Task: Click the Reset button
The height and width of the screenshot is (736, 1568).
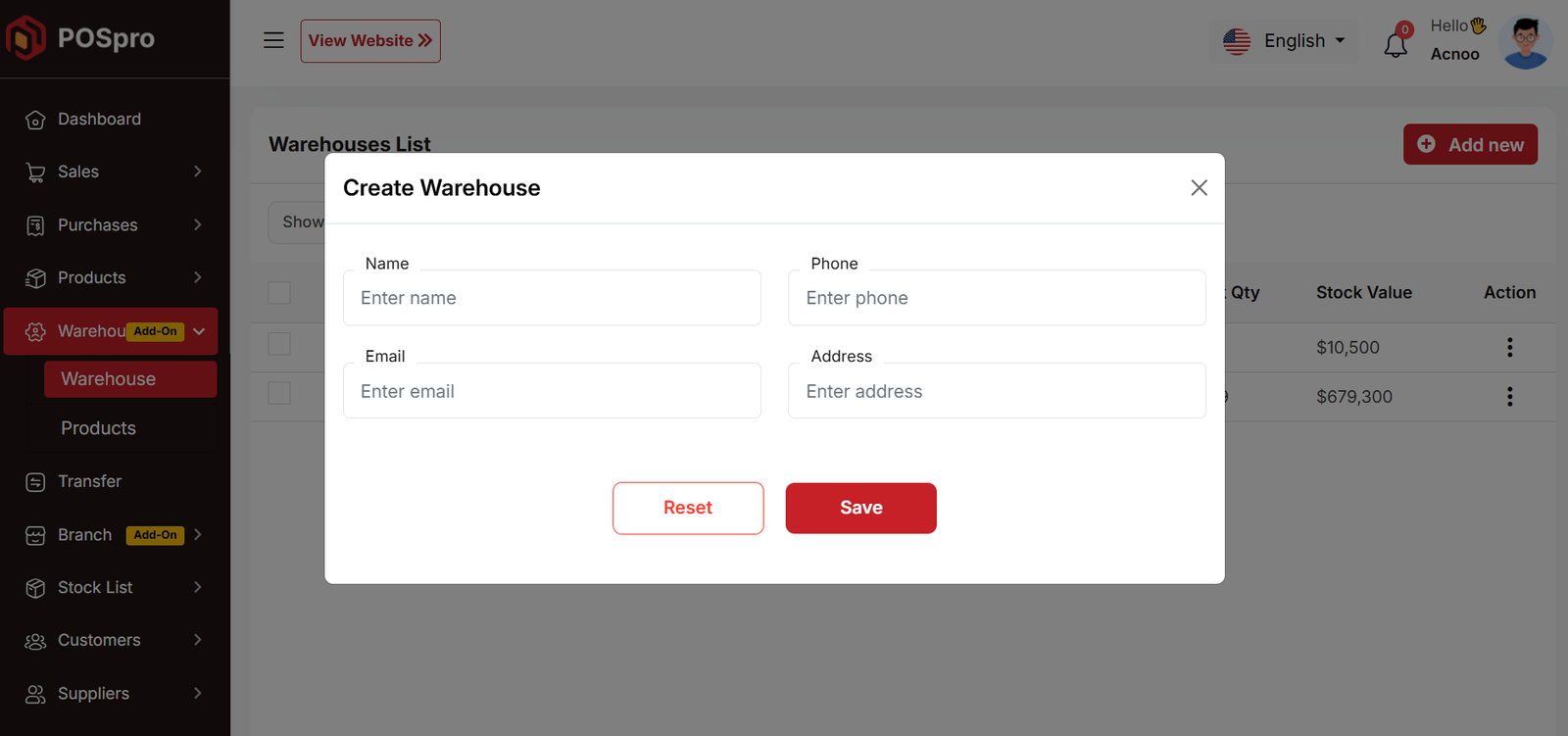Action: (x=688, y=508)
